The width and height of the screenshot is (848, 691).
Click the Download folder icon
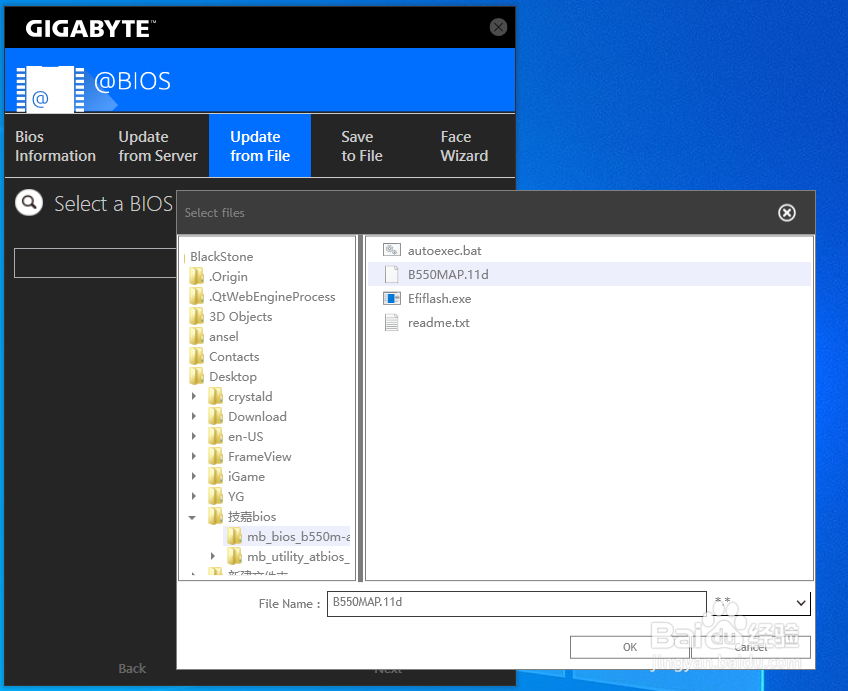(215, 416)
